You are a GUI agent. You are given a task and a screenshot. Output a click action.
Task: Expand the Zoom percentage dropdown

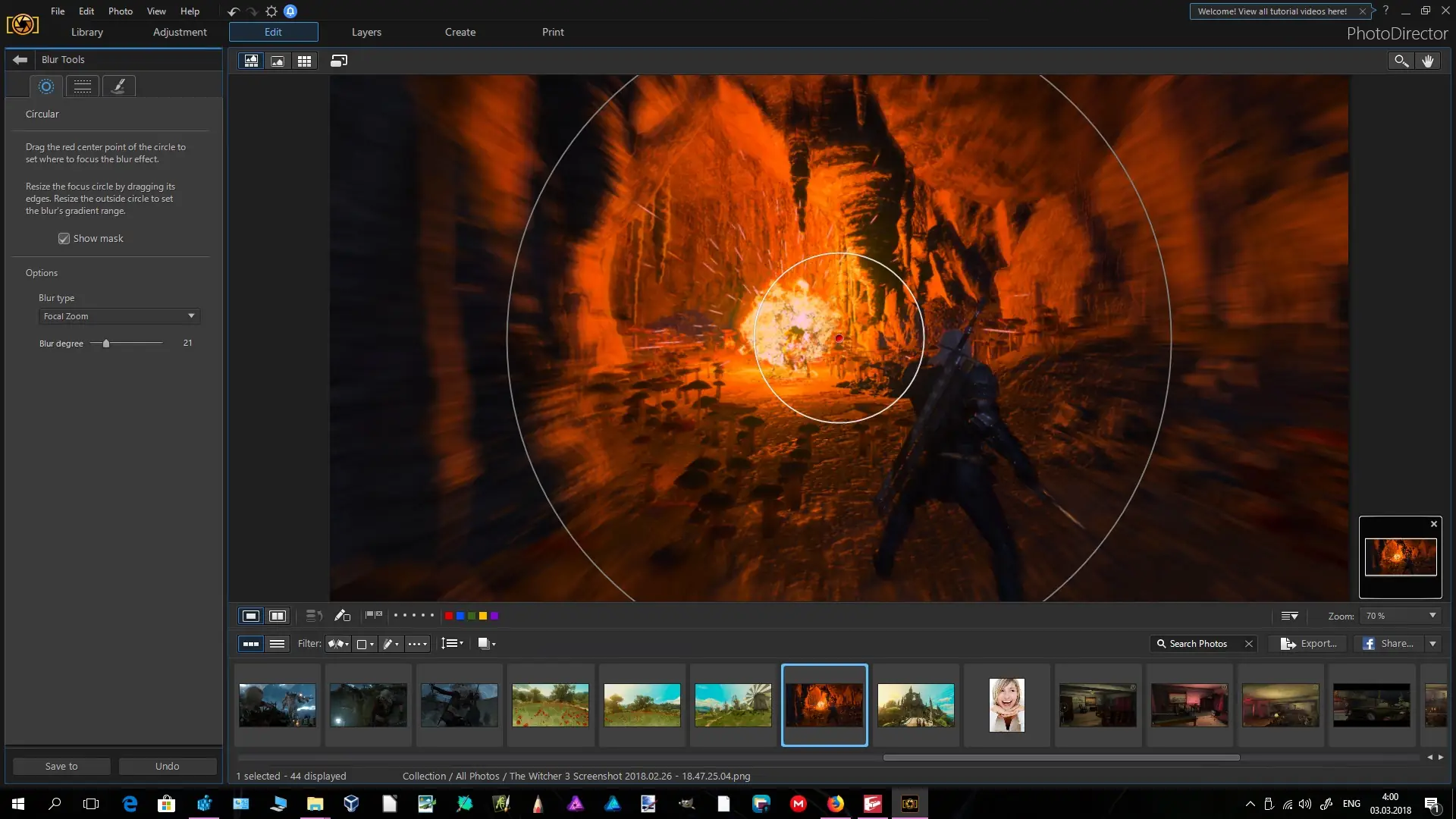(1432, 617)
